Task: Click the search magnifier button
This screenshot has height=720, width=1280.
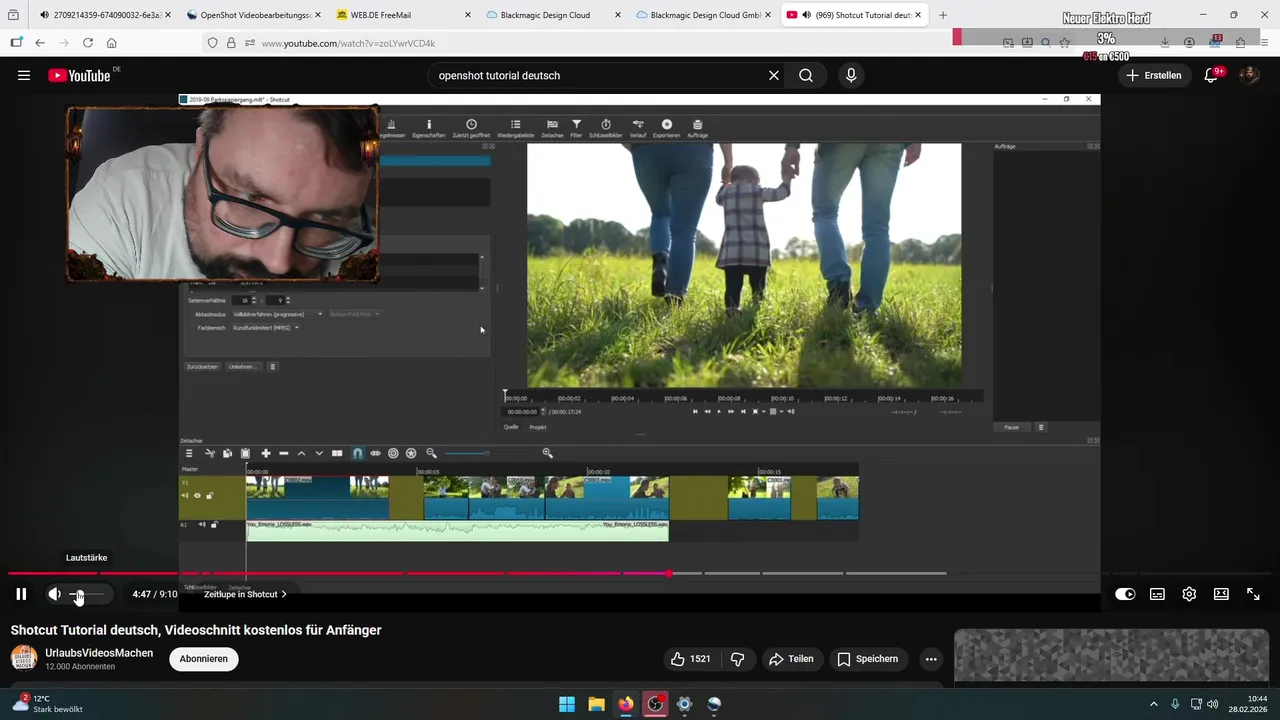Action: point(806,75)
